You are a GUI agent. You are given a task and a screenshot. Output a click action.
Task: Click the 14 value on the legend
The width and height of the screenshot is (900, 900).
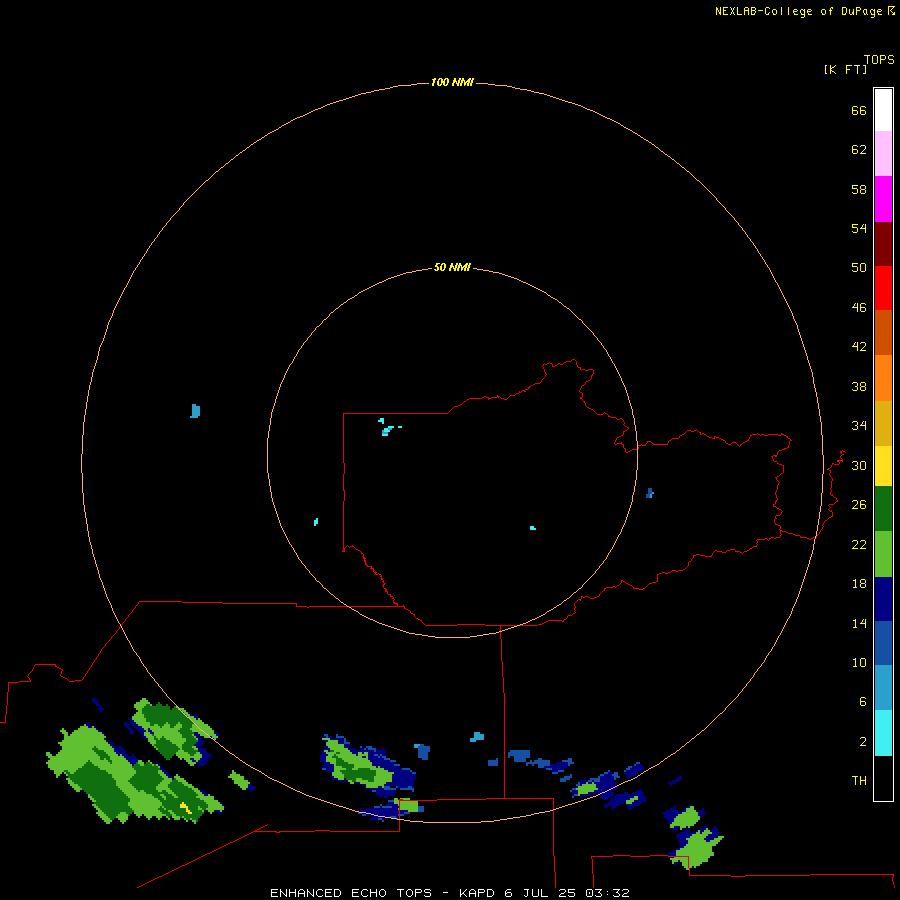[859, 623]
